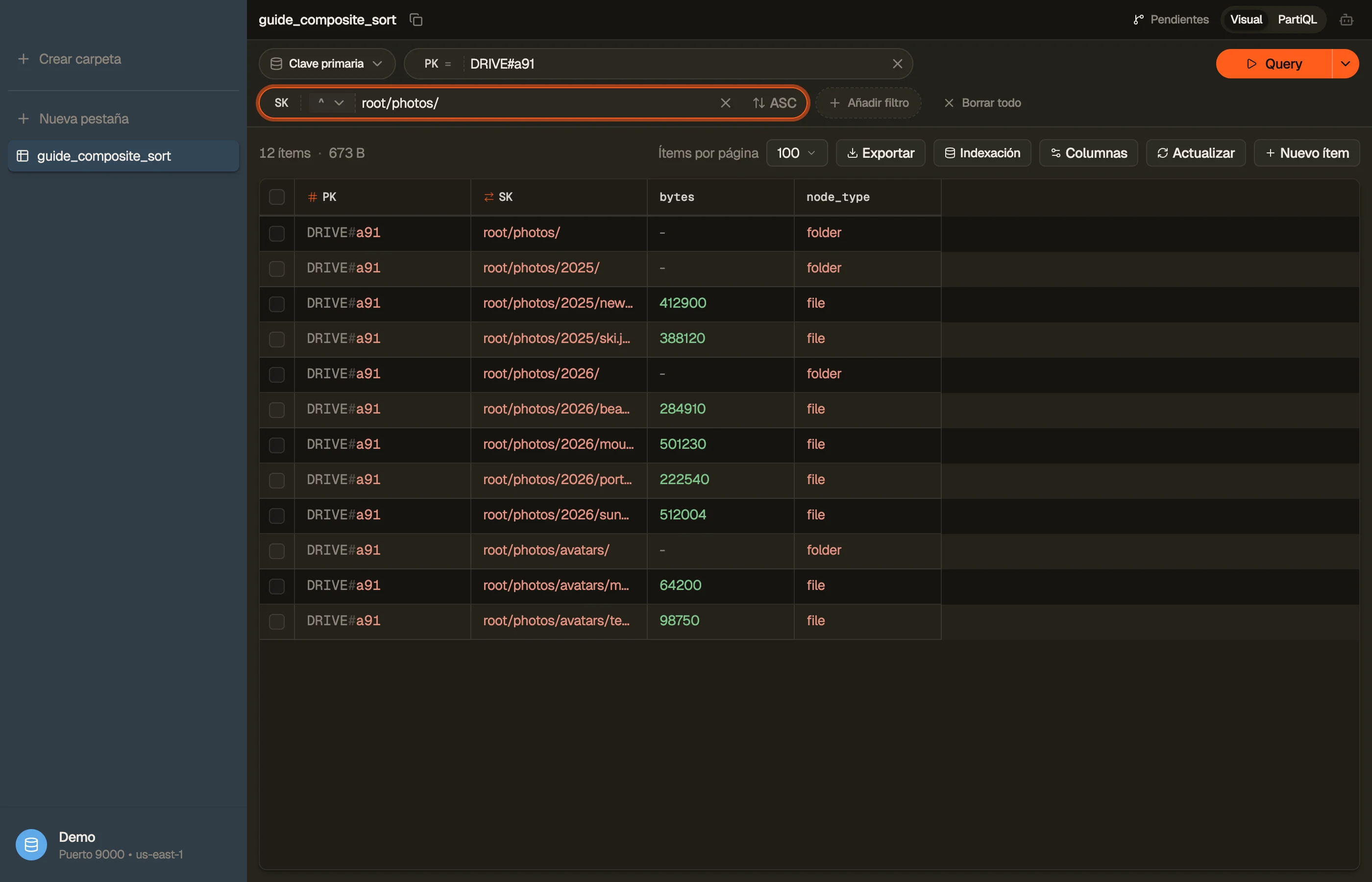Open the Columnas button
The height and width of the screenshot is (882, 1372).
click(1089, 153)
